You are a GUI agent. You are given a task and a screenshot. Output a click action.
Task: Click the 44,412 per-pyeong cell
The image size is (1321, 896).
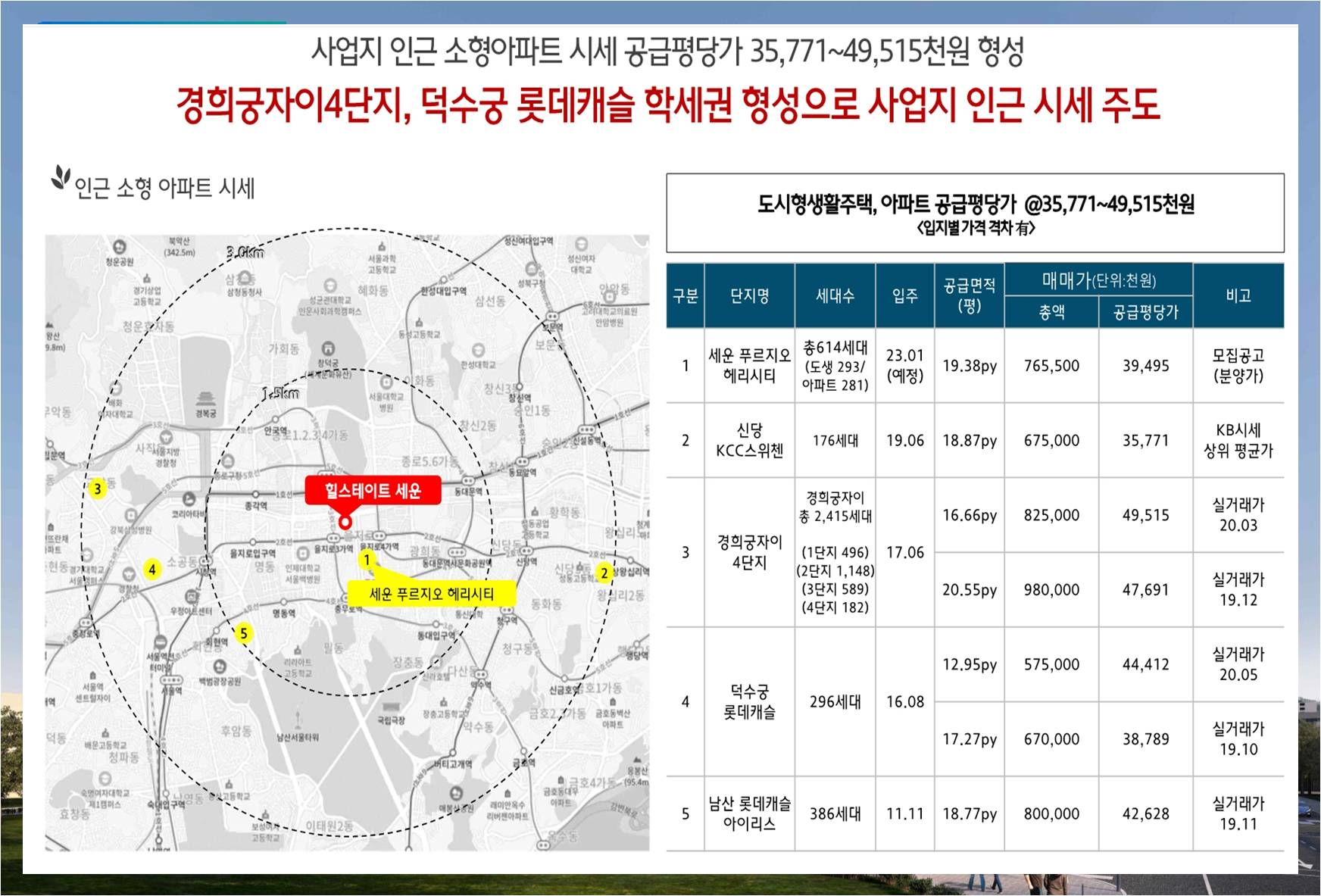tap(1146, 664)
